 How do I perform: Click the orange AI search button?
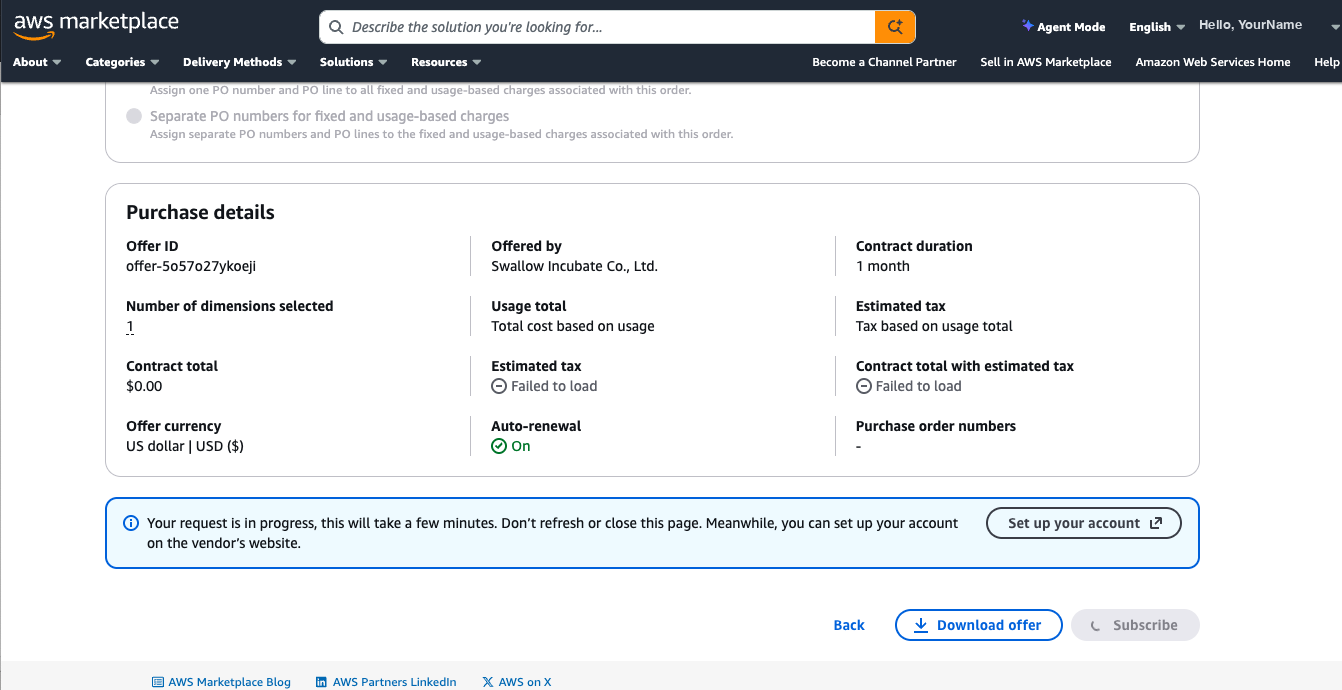(x=895, y=27)
